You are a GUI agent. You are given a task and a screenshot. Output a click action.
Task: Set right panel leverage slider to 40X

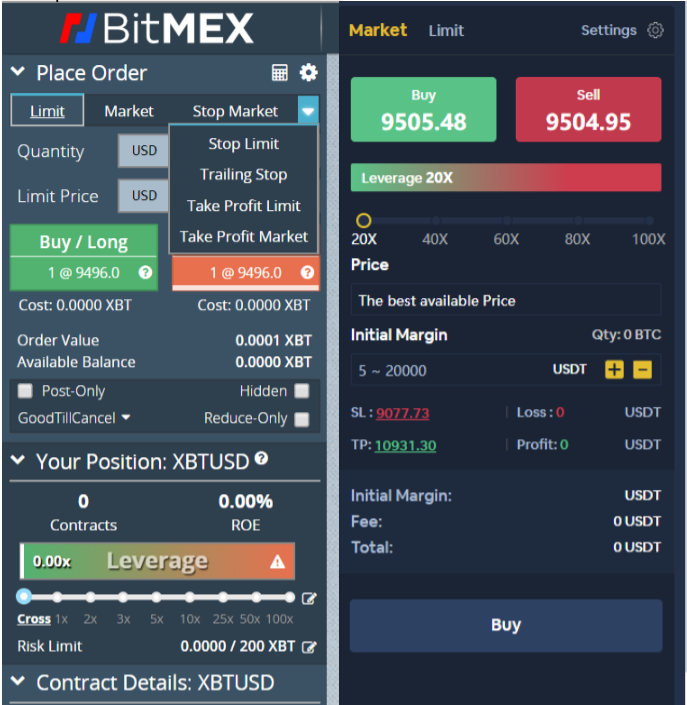[x=435, y=221]
